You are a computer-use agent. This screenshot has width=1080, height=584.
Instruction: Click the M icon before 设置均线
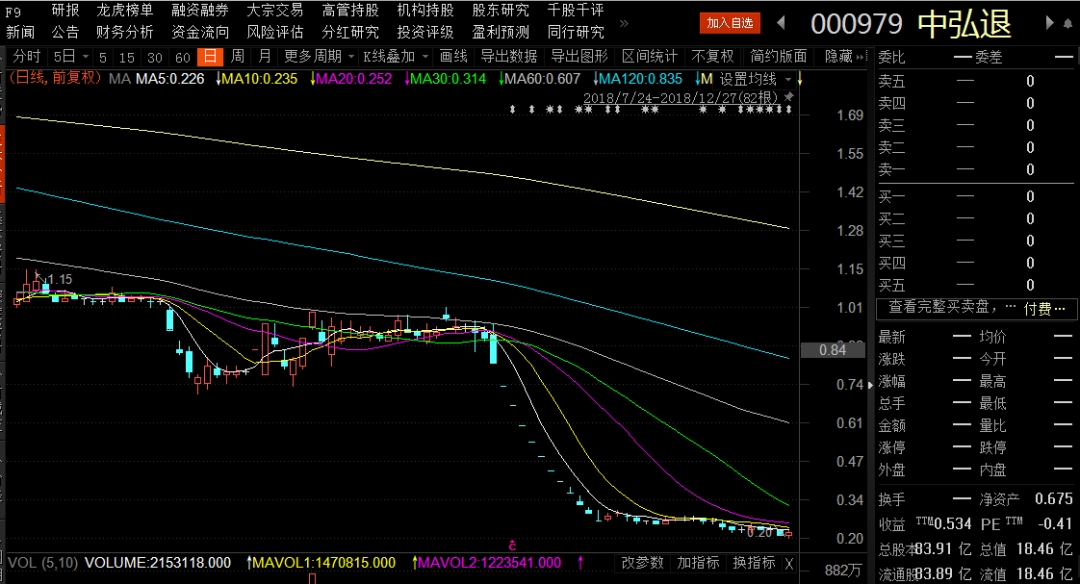coord(706,79)
